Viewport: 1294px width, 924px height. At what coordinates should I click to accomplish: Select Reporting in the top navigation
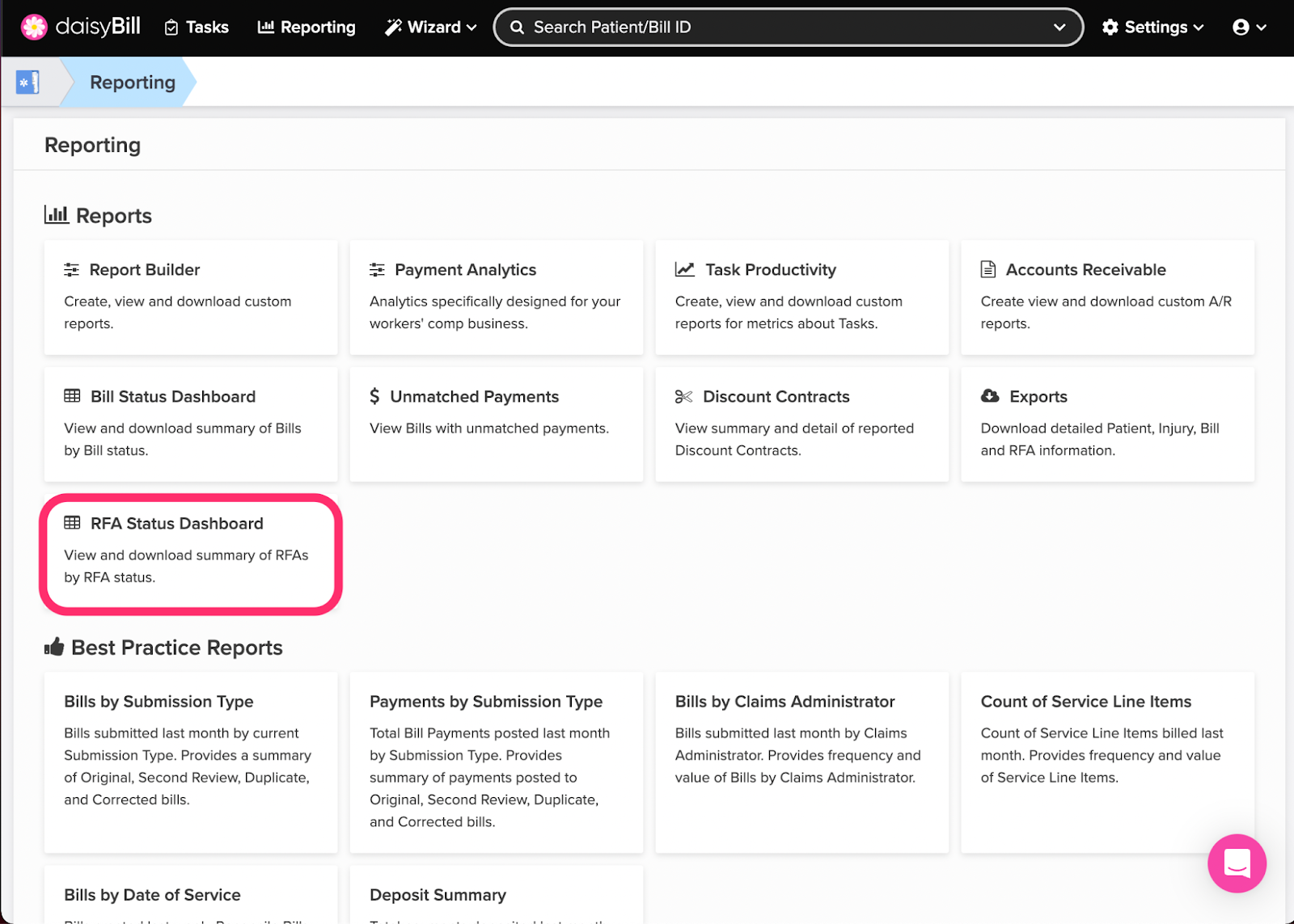[x=307, y=27]
